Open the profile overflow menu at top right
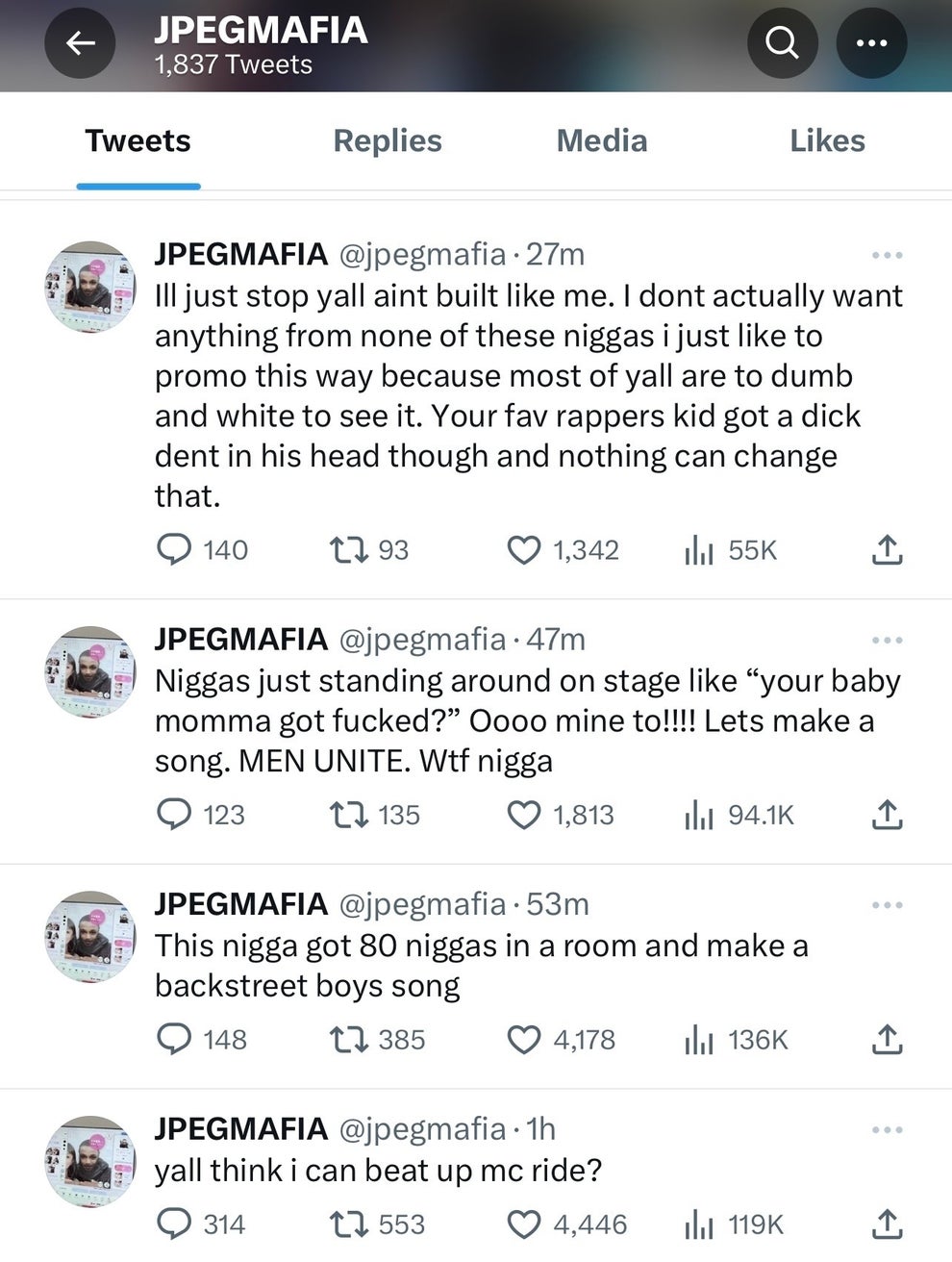 (871, 42)
